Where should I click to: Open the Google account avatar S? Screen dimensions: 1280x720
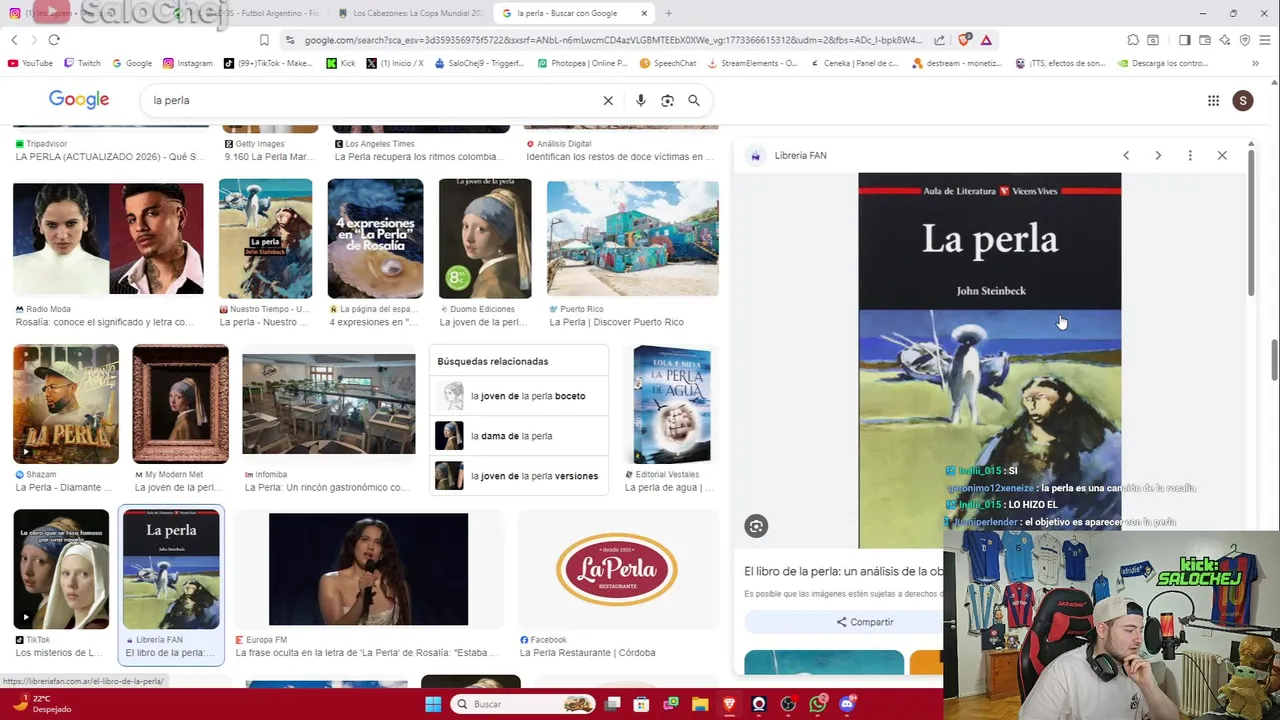[1243, 100]
